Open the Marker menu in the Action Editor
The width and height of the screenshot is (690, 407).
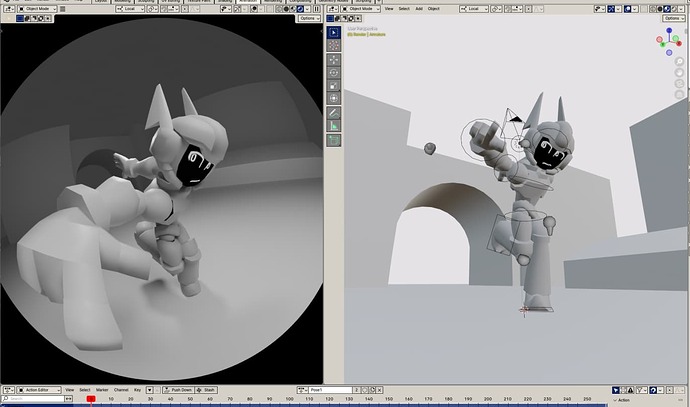(102, 390)
